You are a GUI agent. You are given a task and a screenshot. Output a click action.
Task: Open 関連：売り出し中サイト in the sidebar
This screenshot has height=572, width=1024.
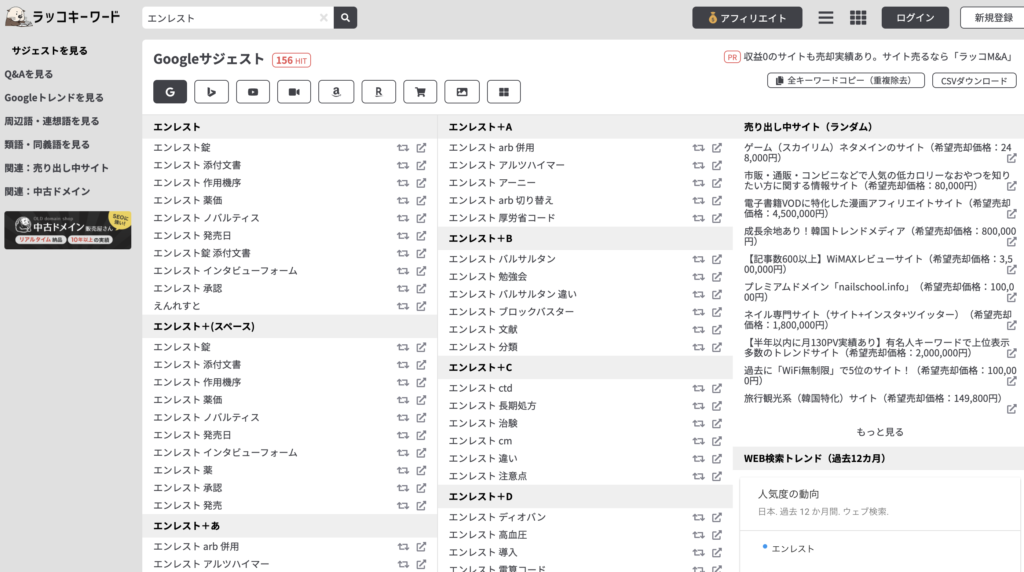56,168
